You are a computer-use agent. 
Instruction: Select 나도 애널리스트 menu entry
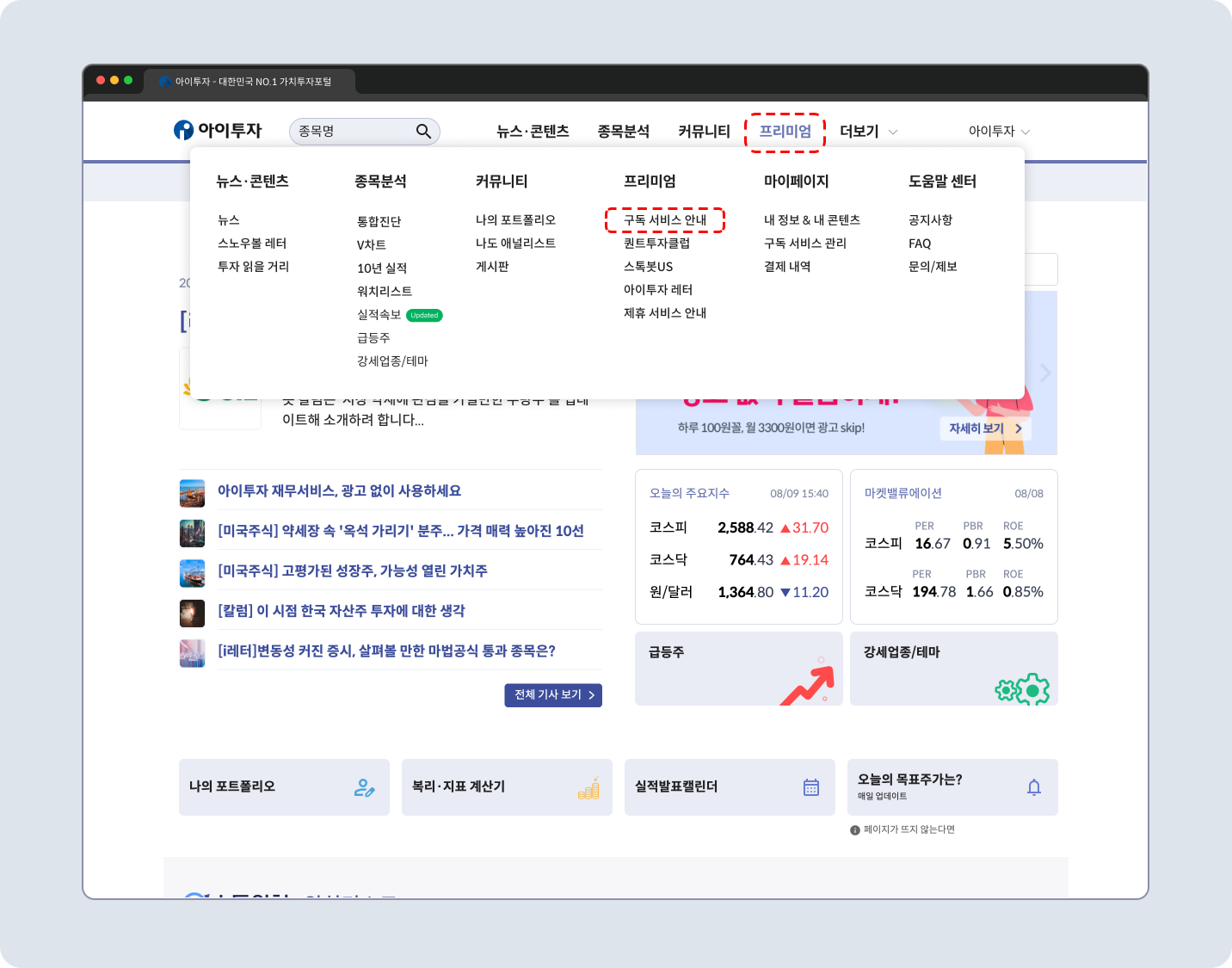(x=515, y=244)
